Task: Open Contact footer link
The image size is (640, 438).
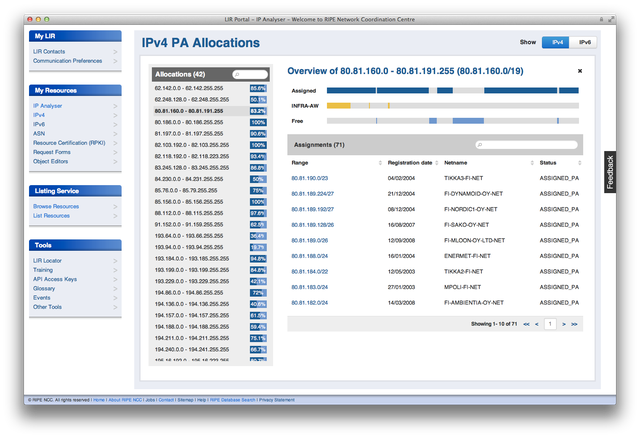Action: [166, 400]
